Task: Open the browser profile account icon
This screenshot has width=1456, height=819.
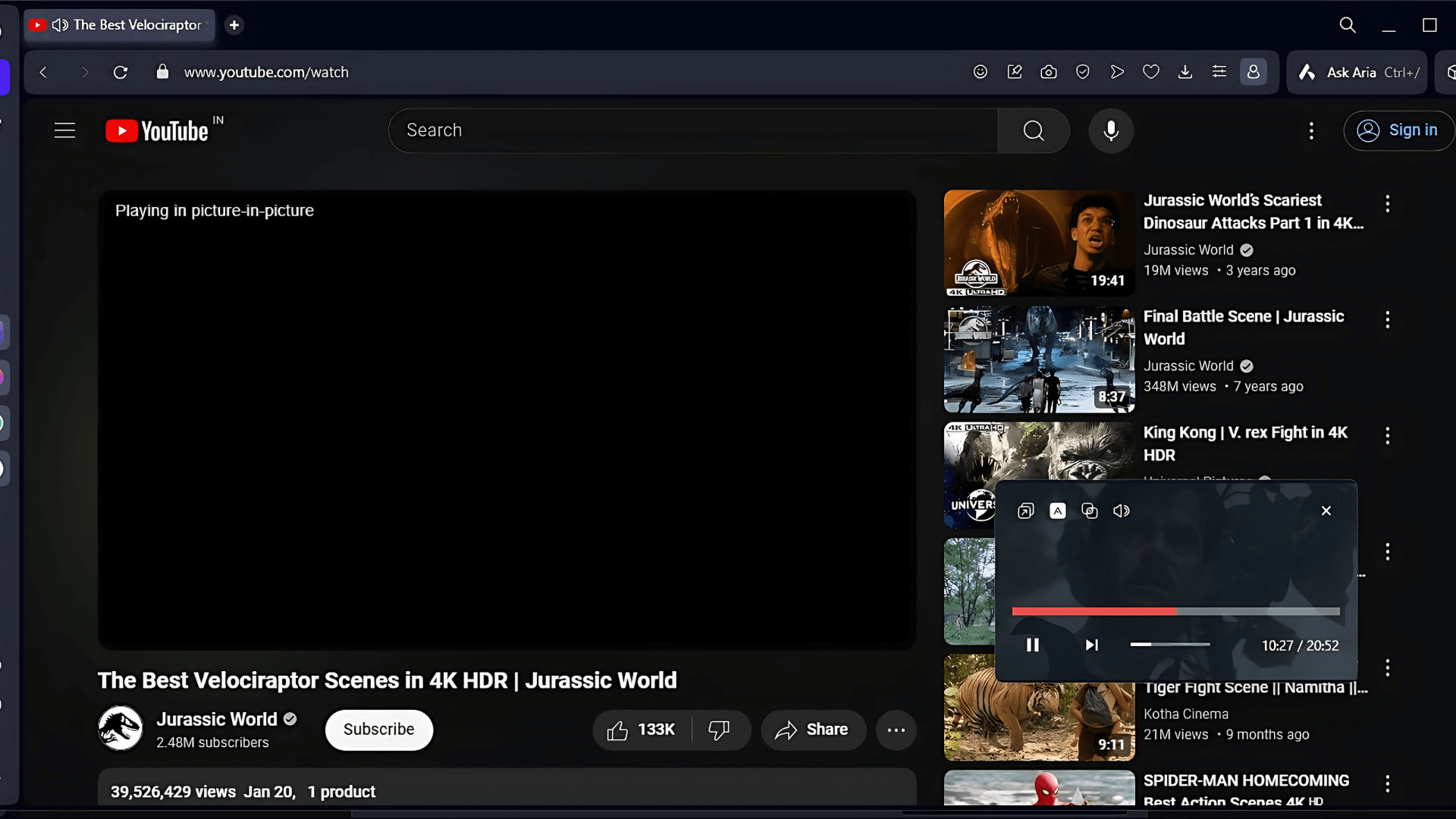Action: tap(1254, 72)
